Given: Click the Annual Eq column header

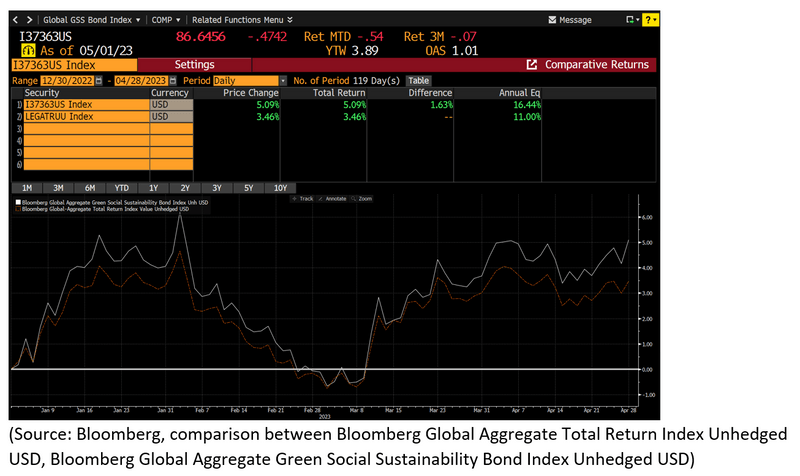Looking at the screenshot, I should coord(519,93).
